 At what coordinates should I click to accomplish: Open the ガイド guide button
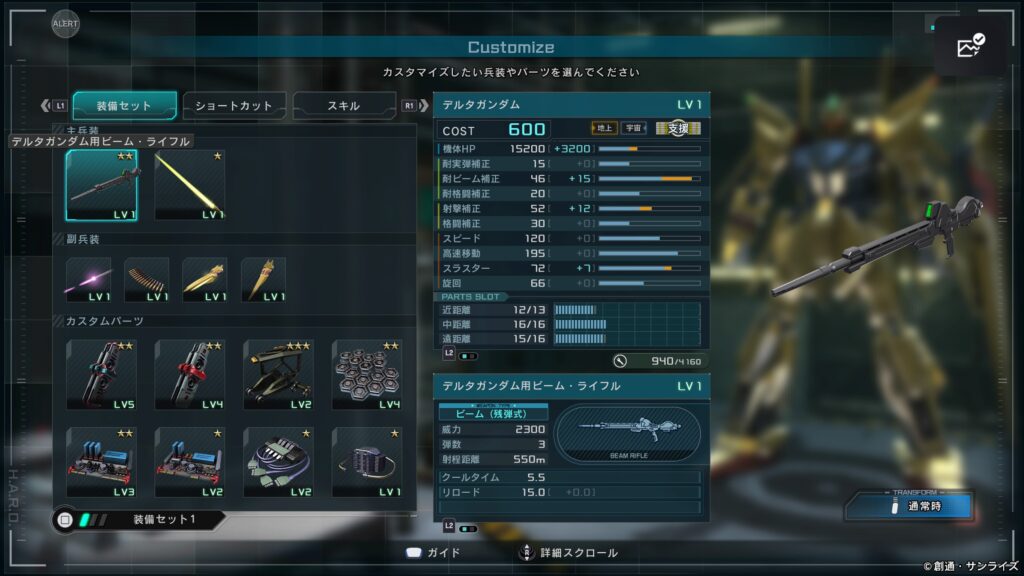[x=433, y=553]
